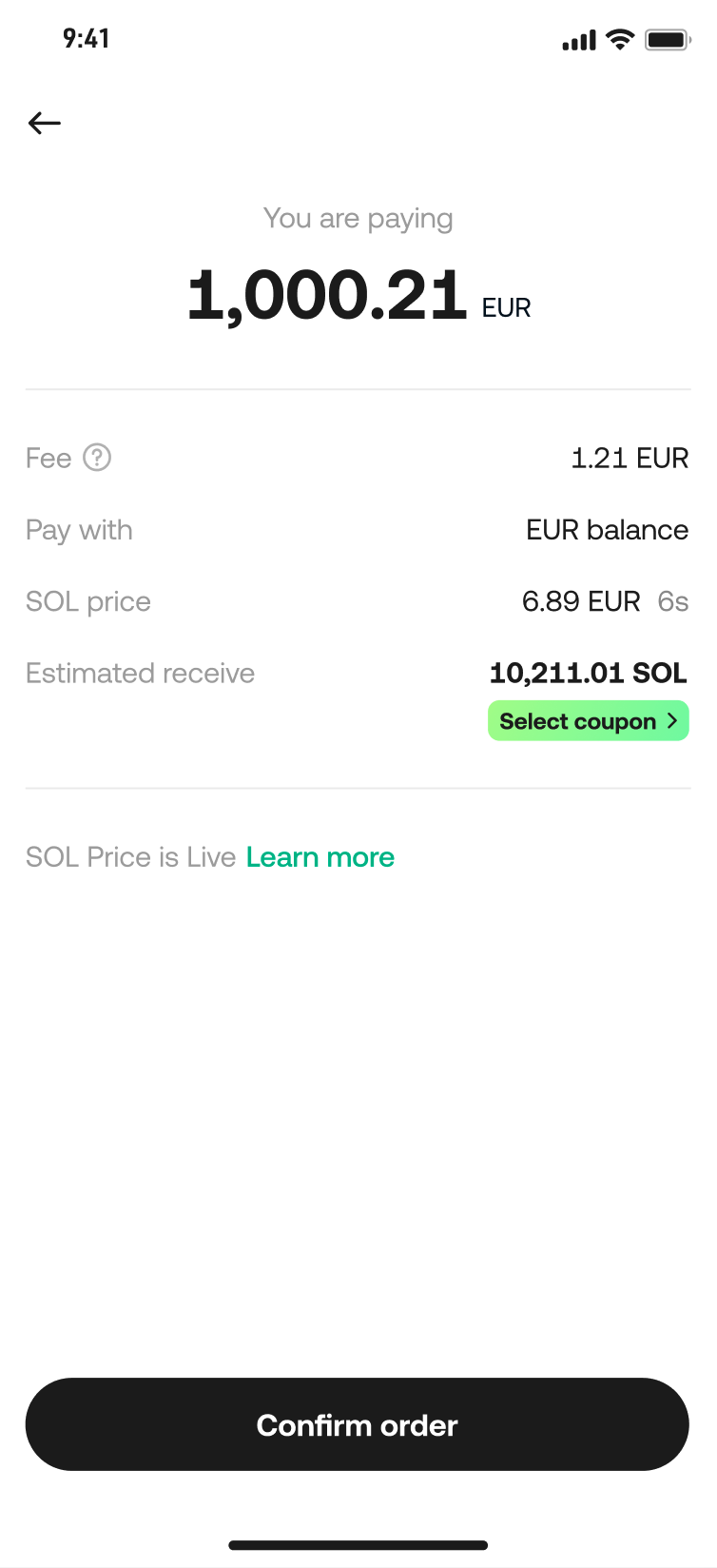Tap the battery indicator icon
The height and width of the screenshot is (1568, 717).
[x=668, y=40]
